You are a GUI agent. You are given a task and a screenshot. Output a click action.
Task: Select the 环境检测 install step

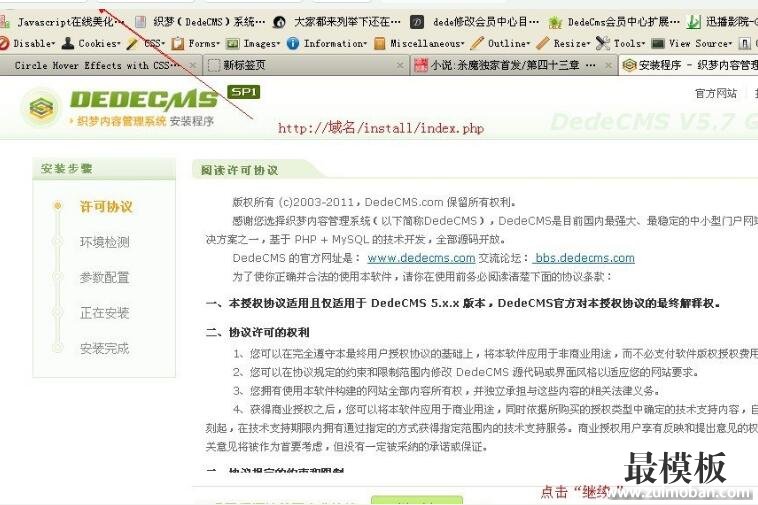pos(104,242)
